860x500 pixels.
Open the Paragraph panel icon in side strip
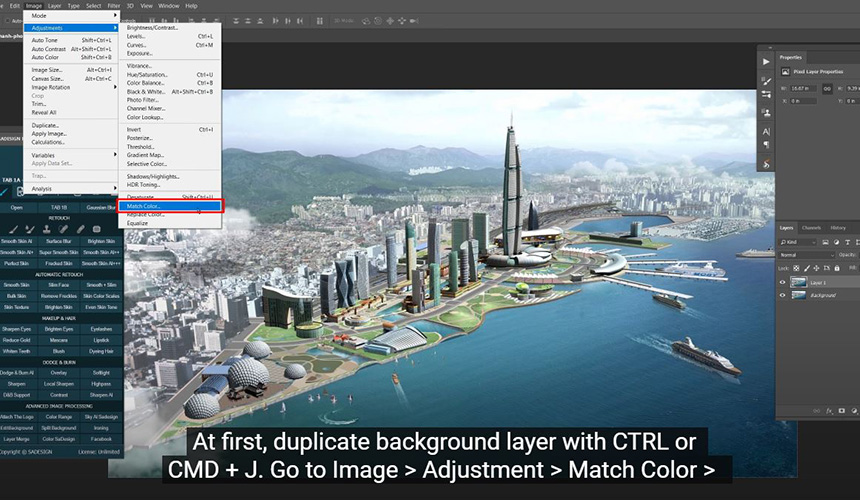[x=766, y=145]
